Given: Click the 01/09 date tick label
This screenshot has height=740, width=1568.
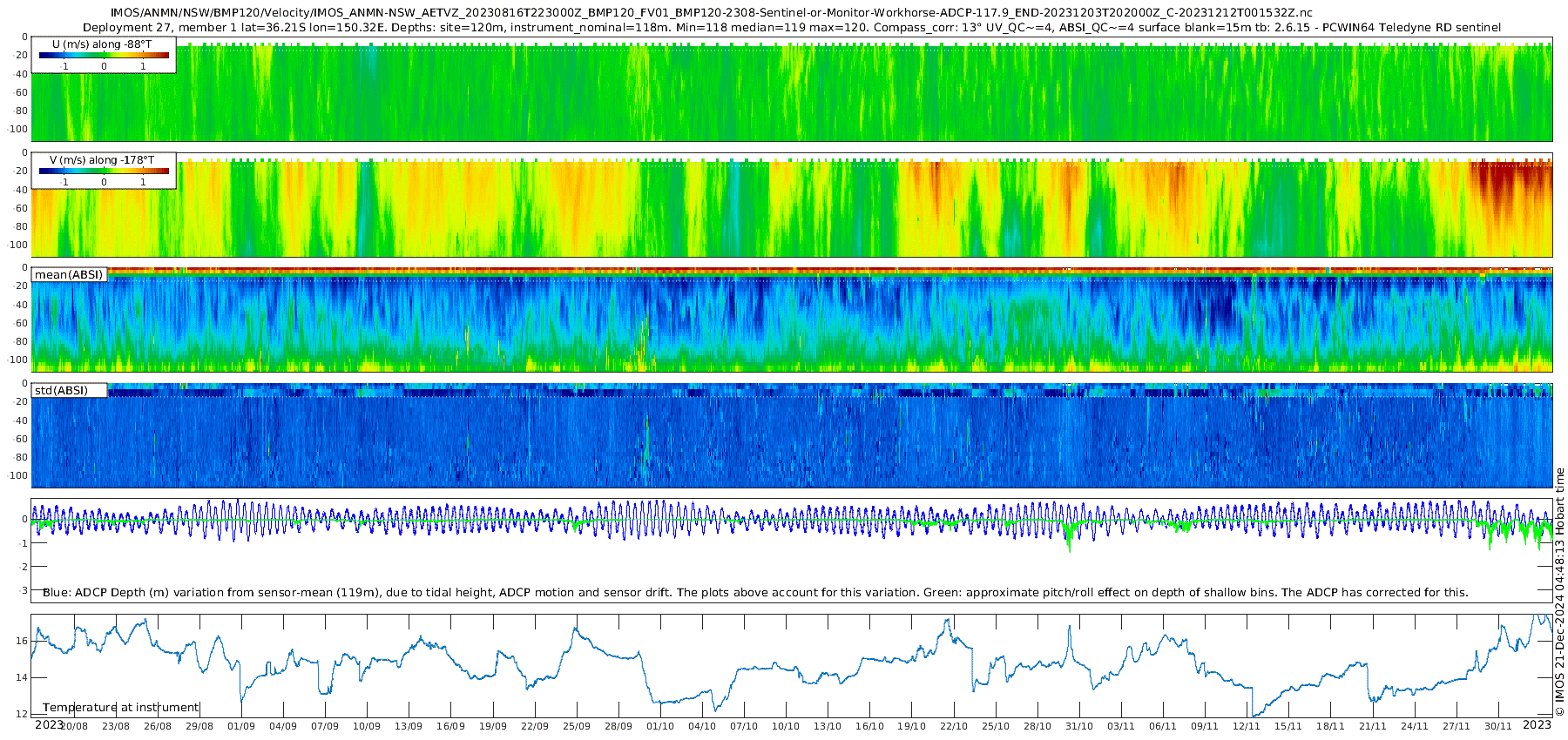Looking at the screenshot, I should [241, 726].
